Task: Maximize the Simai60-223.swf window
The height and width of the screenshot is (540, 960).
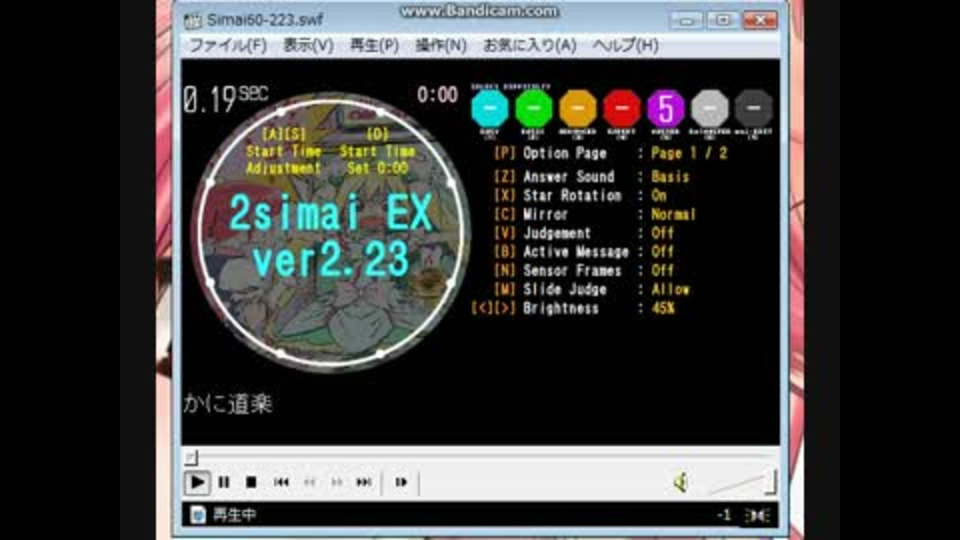Action: coord(722,21)
